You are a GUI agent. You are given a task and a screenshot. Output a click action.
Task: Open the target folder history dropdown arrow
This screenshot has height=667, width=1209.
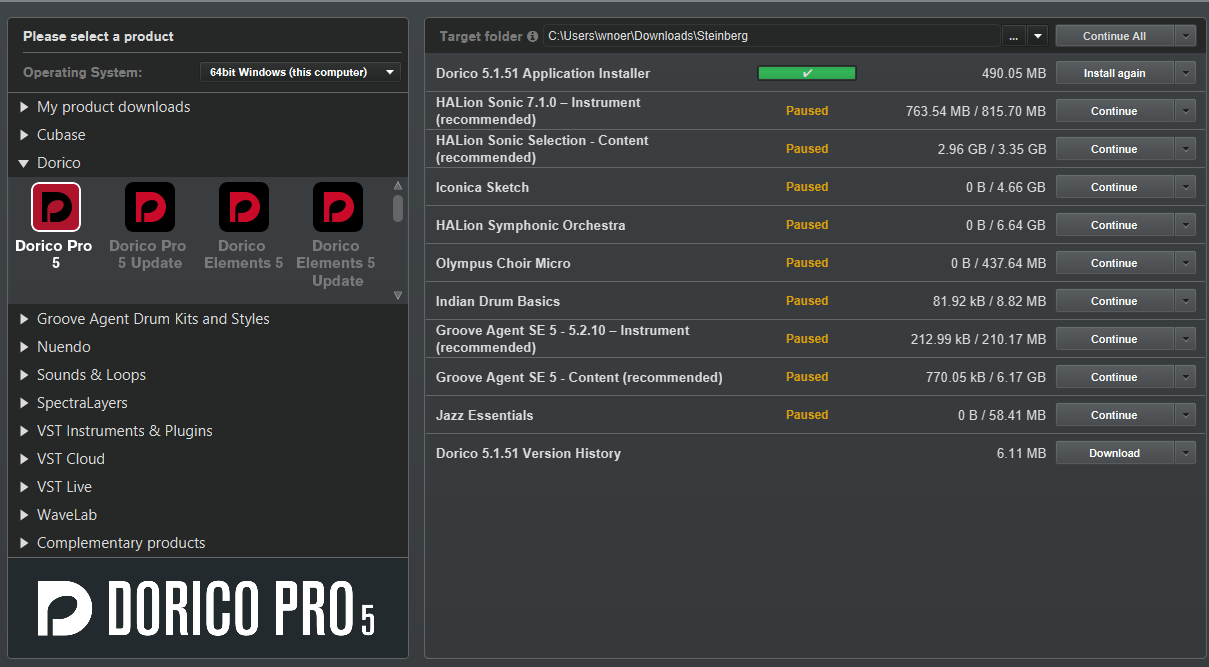[x=1037, y=36]
